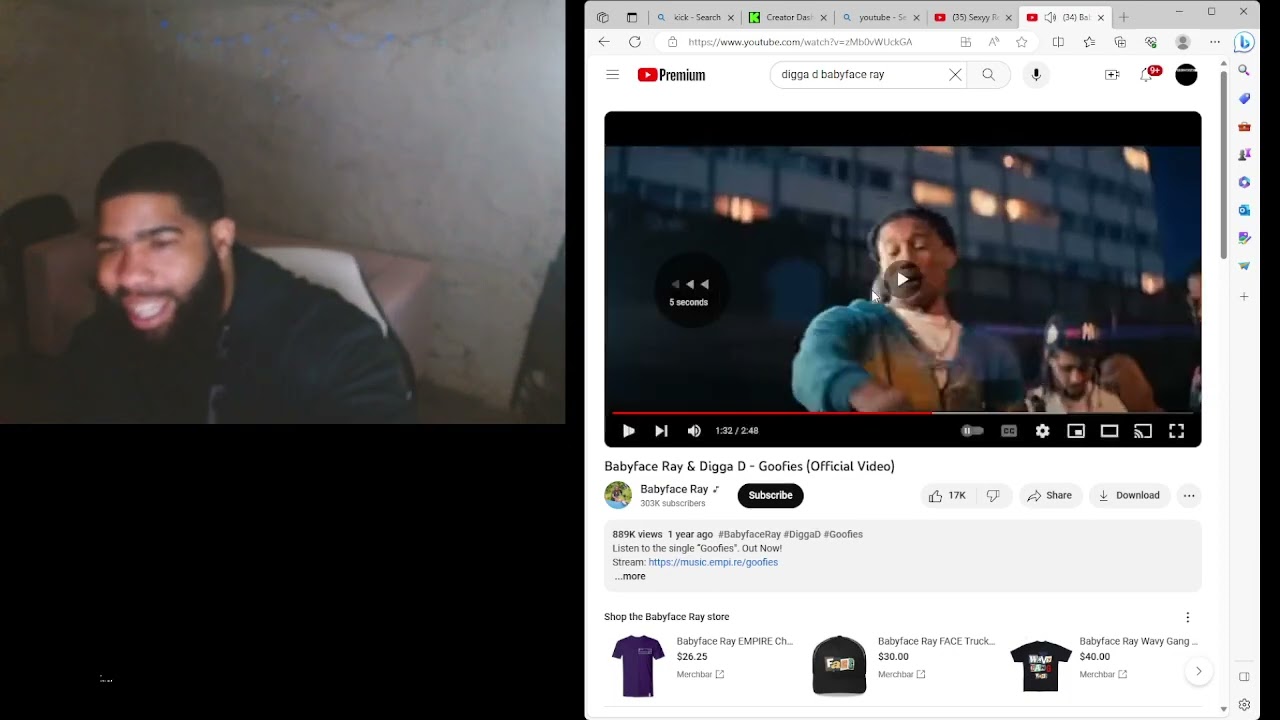The width and height of the screenshot is (1280, 720).
Task: Click the browser address bar URL
Action: [800, 42]
